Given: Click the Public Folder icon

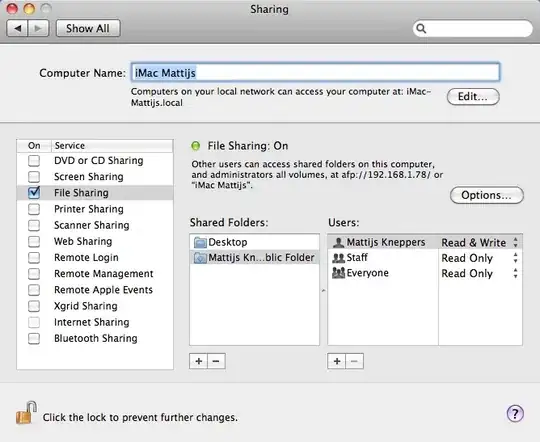Looking at the screenshot, I should (x=200, y=258).
